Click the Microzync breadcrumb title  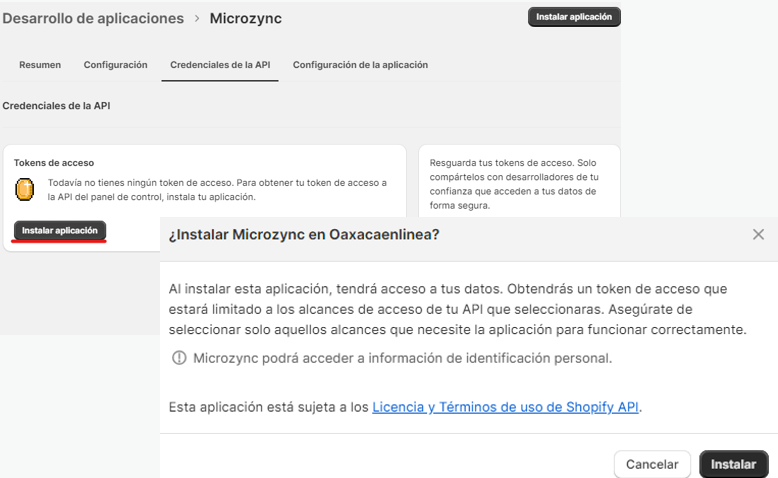pyautogui.click(x=245, y=19)
